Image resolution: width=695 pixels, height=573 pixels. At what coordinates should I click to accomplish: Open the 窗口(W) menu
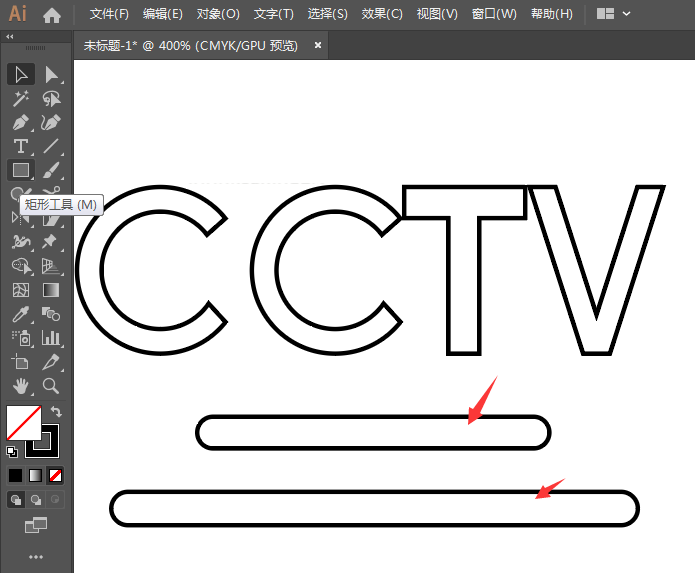[494, 14]
